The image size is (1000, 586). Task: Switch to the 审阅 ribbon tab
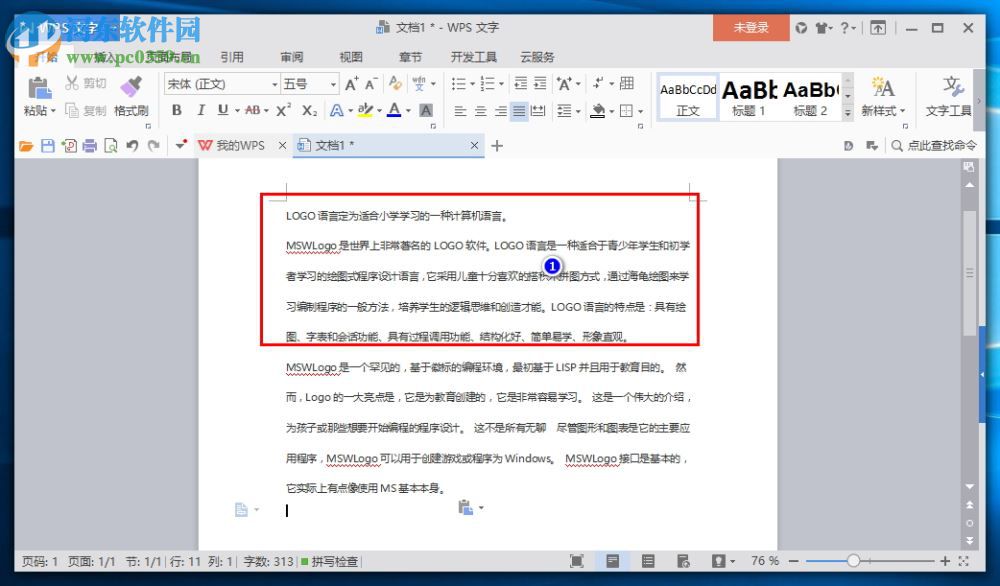point(291,57)
